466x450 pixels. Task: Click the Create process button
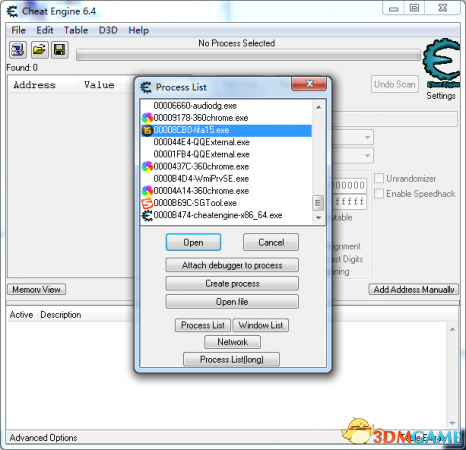pos(232,284)
